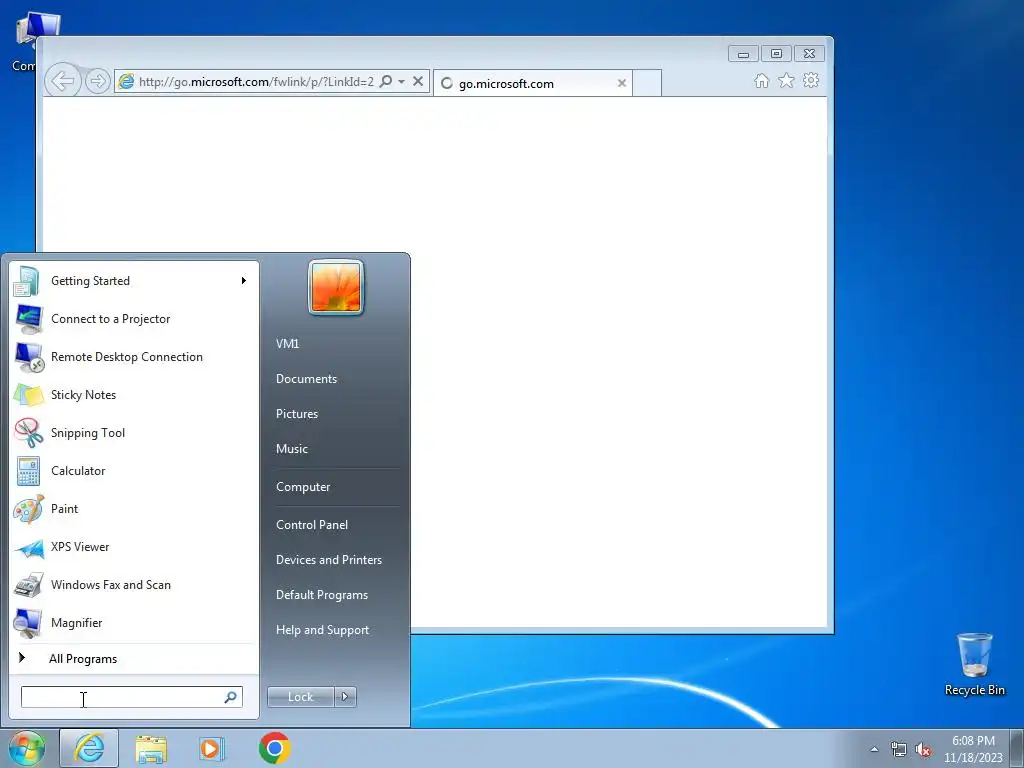The image size is (1024, 768).
Task: Open Control Panel
Action: pyautogui.click(x=312, y=525)
